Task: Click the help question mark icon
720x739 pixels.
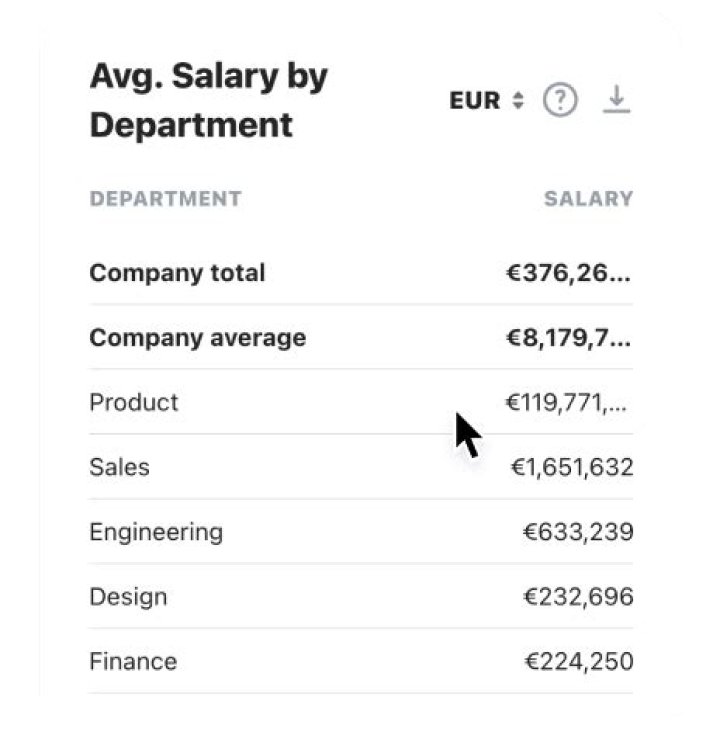Action: click(560, 101)
